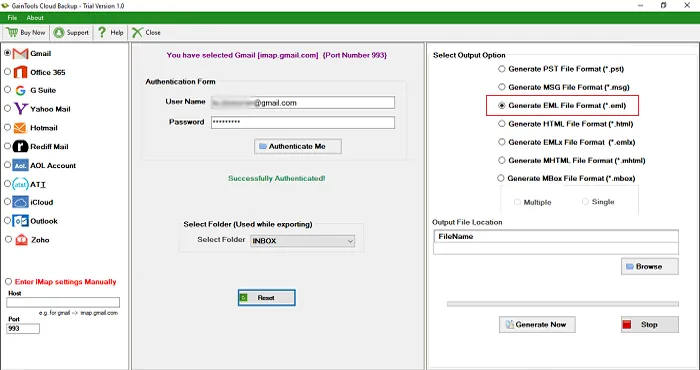Choose Generate EMLx File Format option
Image resolution: width=700 pixels, height=370 pixels.
tap(502, 142)
